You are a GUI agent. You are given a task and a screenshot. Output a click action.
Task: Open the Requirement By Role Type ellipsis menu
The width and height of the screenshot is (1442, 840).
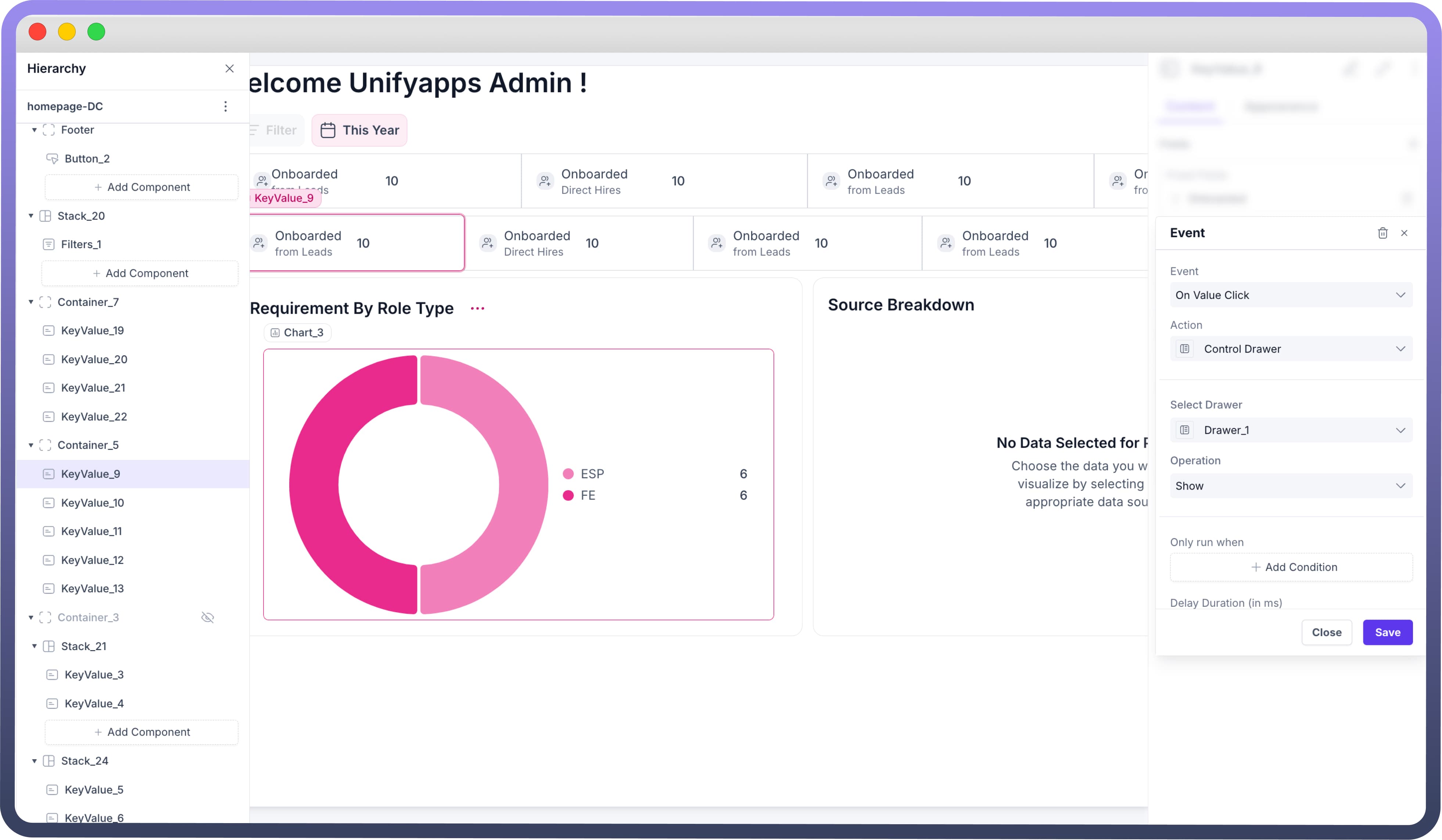(x=477, y=308)
